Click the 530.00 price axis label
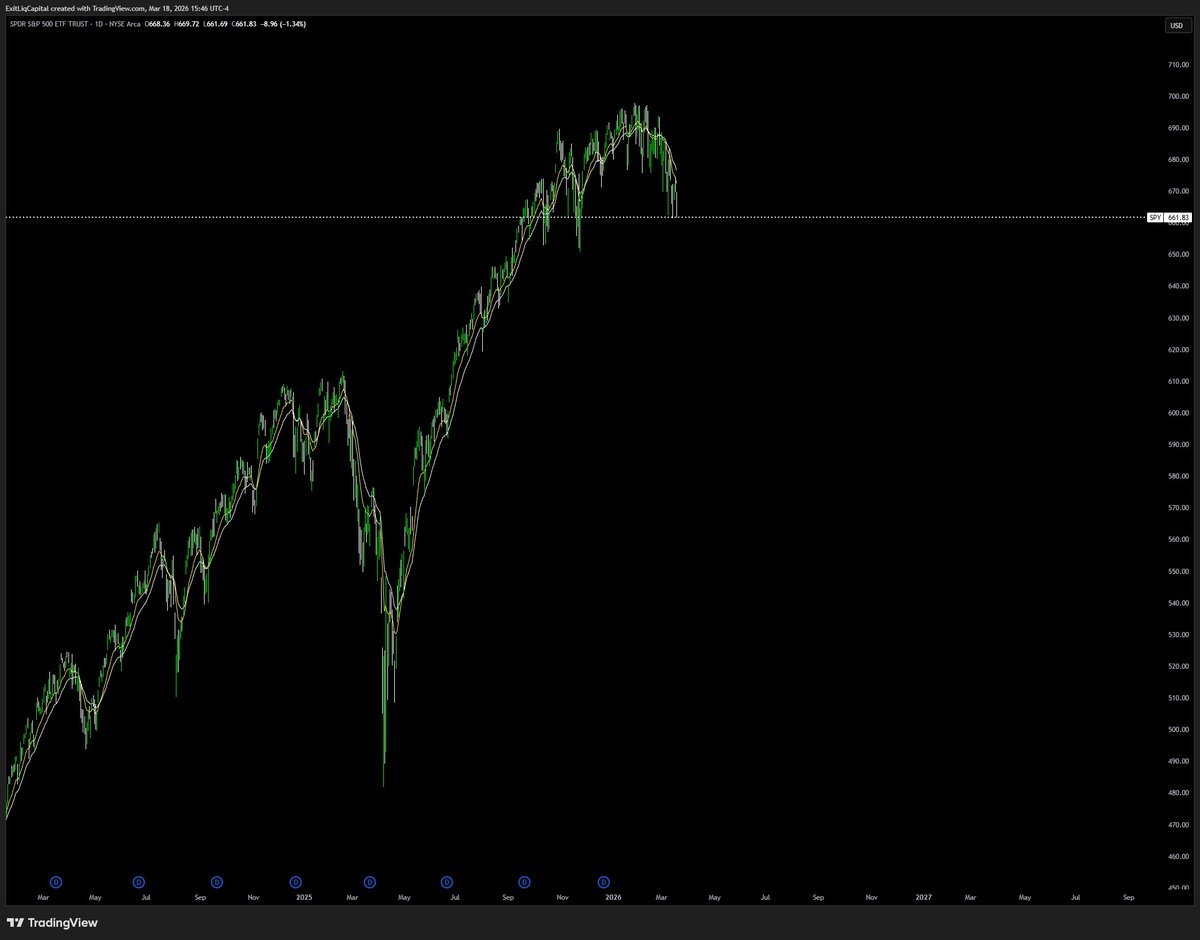Screen dimensions: 1200x940 [x=1177, y=635]
